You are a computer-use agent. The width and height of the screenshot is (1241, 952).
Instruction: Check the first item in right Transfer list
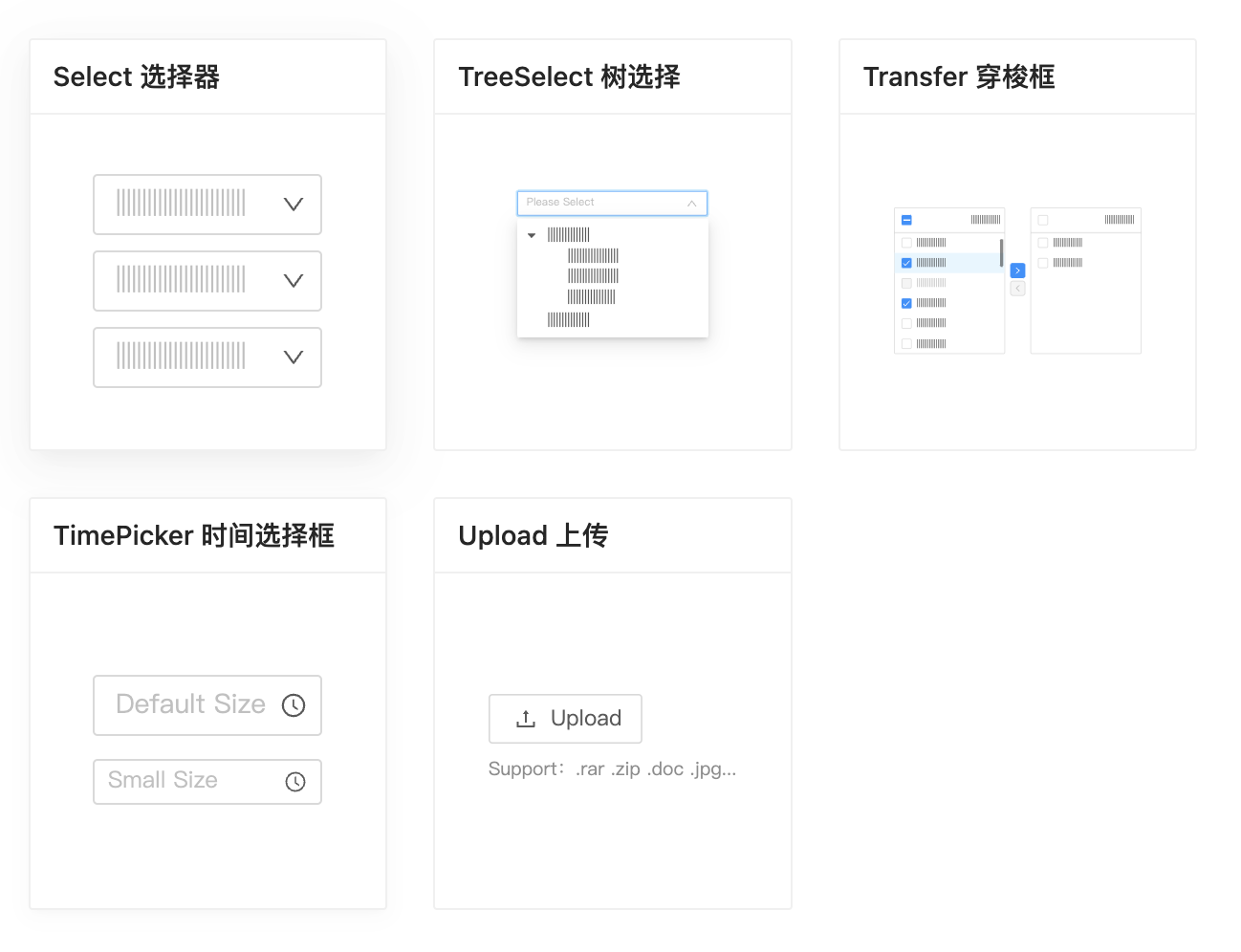[1043, 243]
